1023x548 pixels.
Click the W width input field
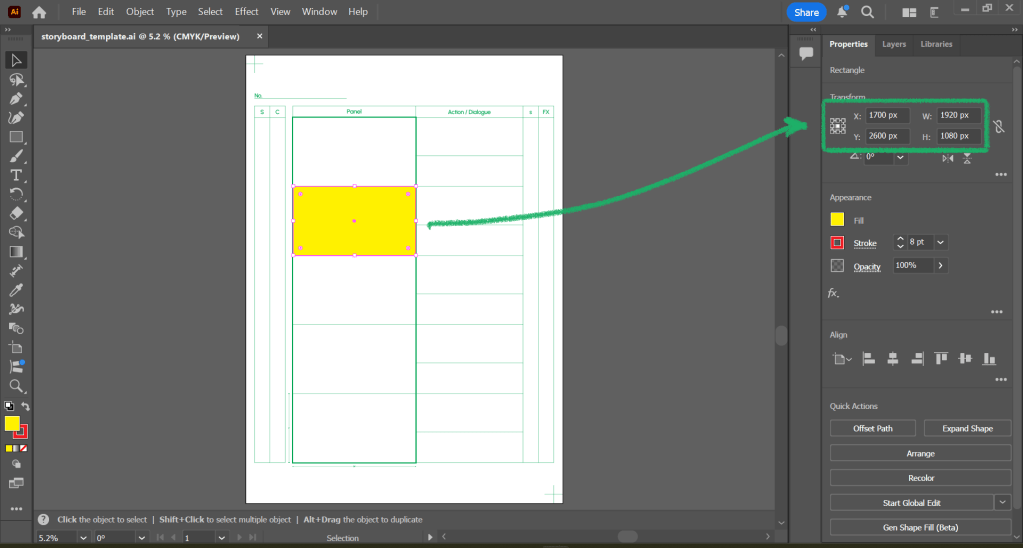[x=958, y=115]
